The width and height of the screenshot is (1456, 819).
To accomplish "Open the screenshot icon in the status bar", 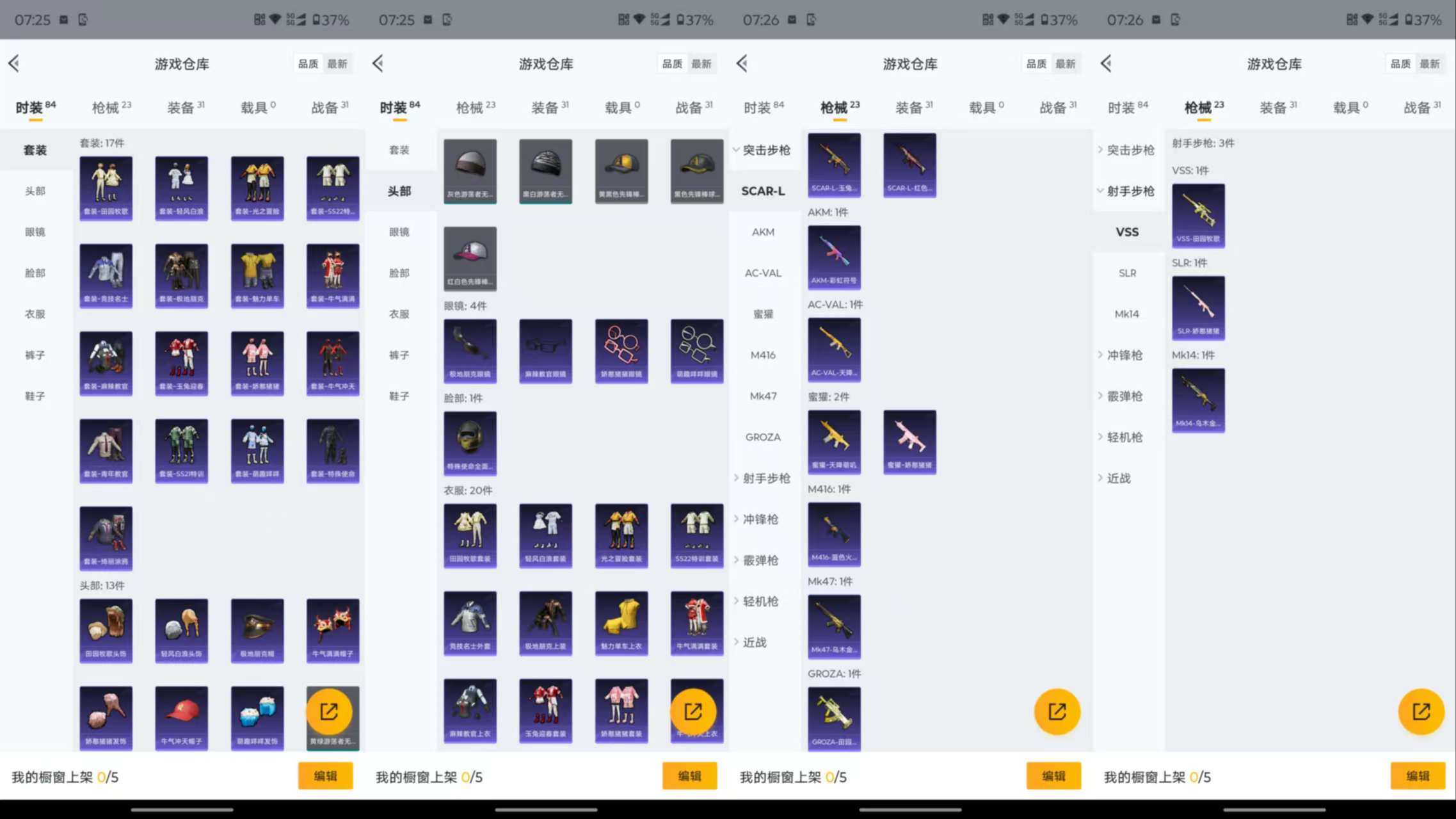I will pyautogui.click(x=81, y=20).
